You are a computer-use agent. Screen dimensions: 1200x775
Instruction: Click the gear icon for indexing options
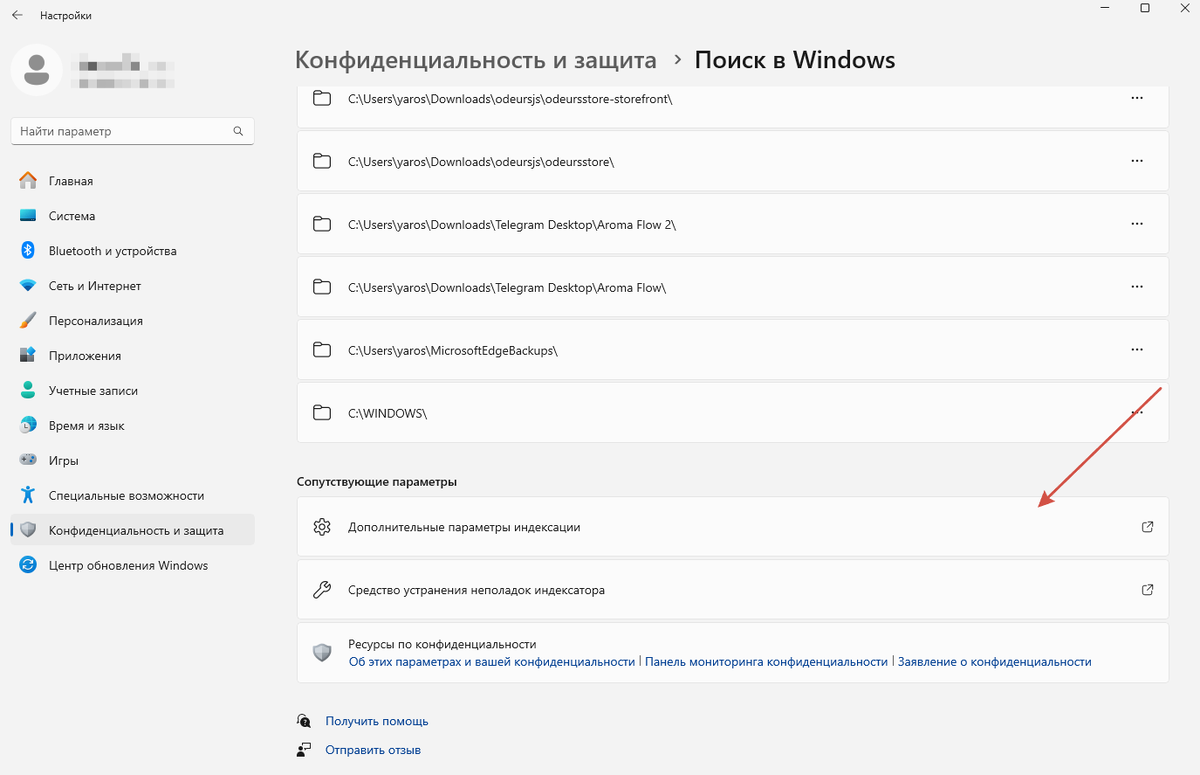[322, 527]
